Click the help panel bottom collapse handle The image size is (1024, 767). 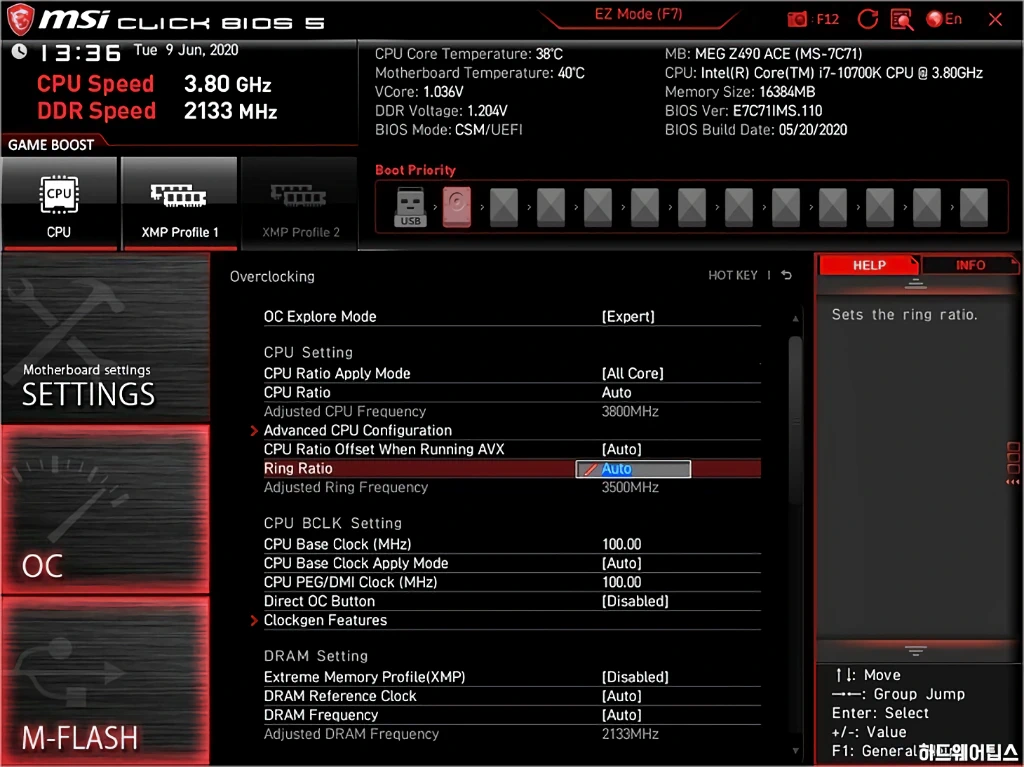915,650
